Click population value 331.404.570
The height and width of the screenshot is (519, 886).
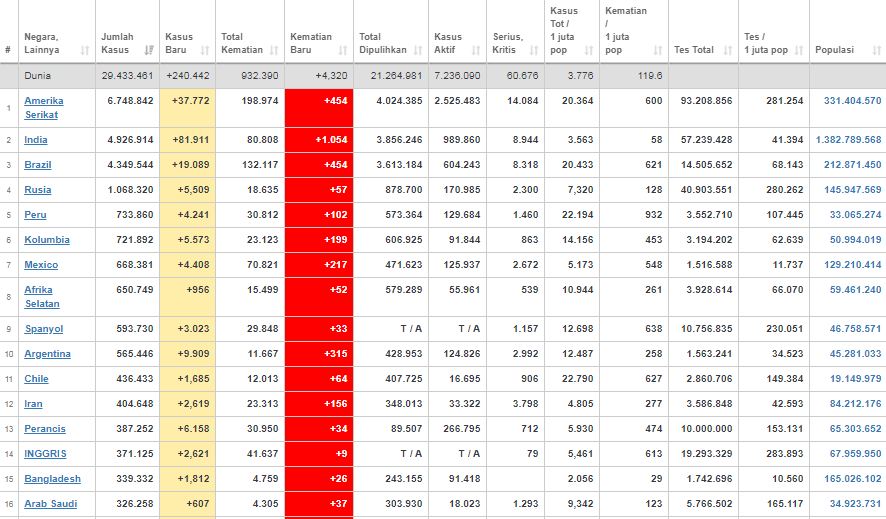click(852, 101)
